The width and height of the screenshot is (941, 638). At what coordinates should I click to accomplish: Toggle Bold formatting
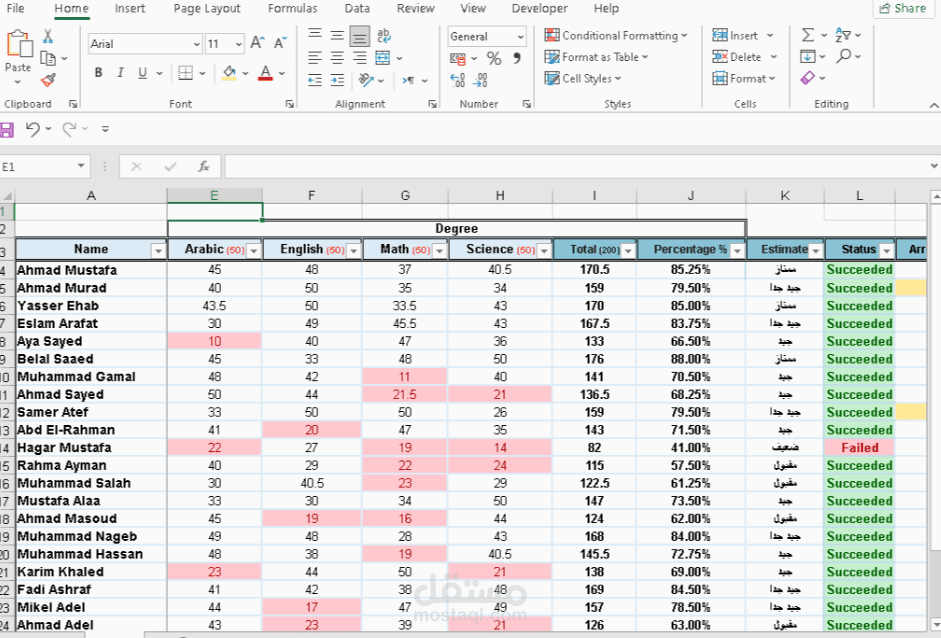coord(98,73)
